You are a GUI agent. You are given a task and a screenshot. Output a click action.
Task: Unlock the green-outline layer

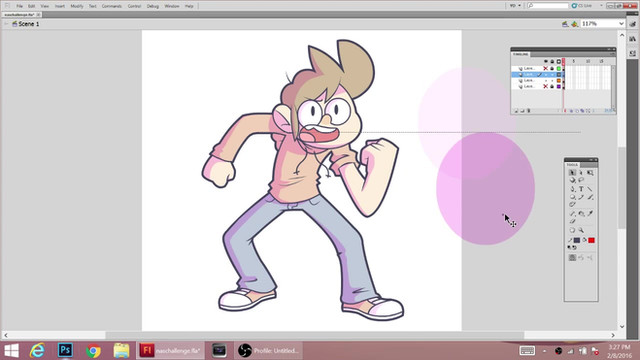(x=552, y=69)
